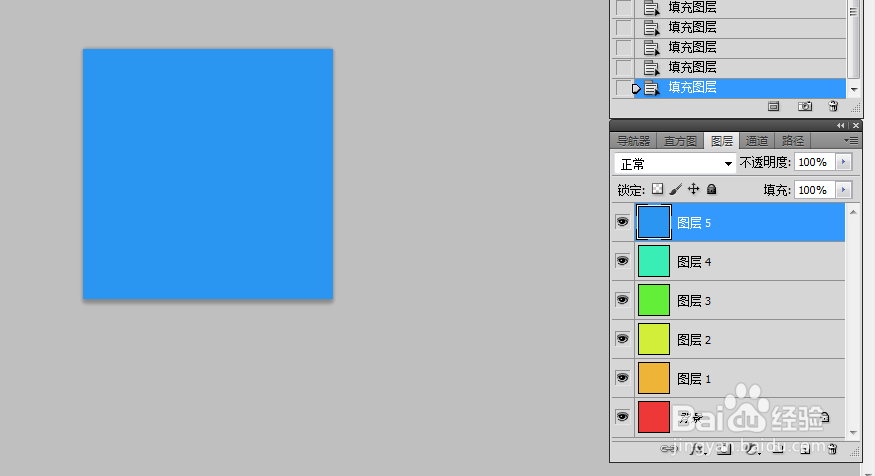875x476 pixels.
Task: Hide 图层 2 eye icon
Action: pos(623,339)
